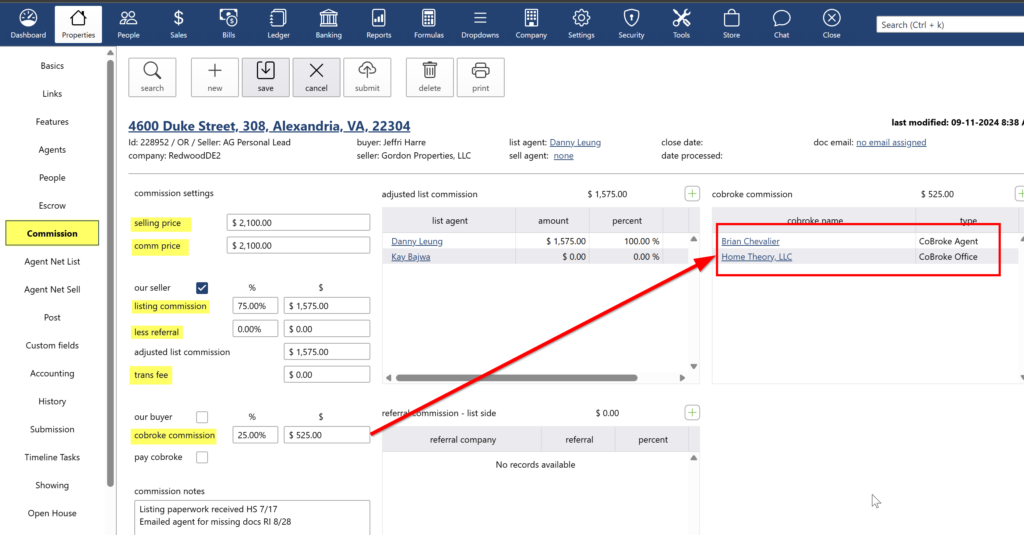Open the Links sidebar page

(52, 93)
